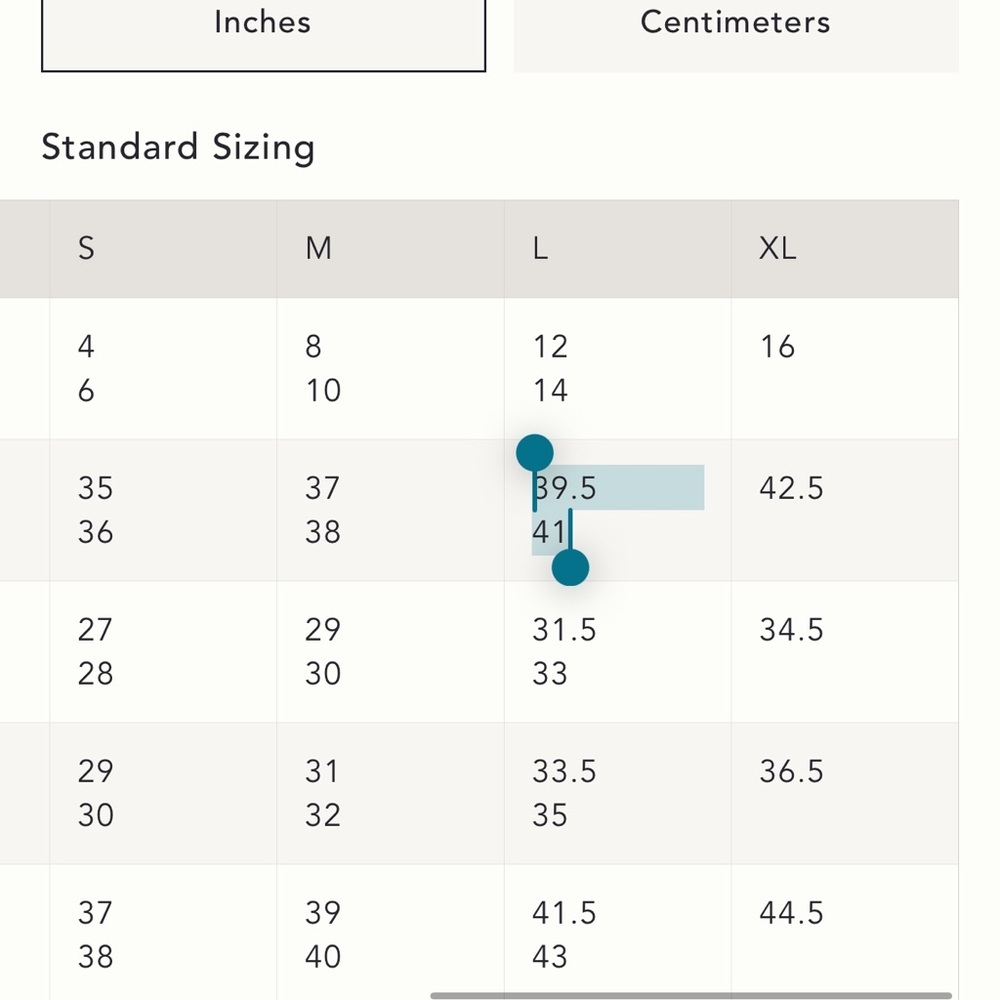Tap the upper text selection handle

point(534,453)
